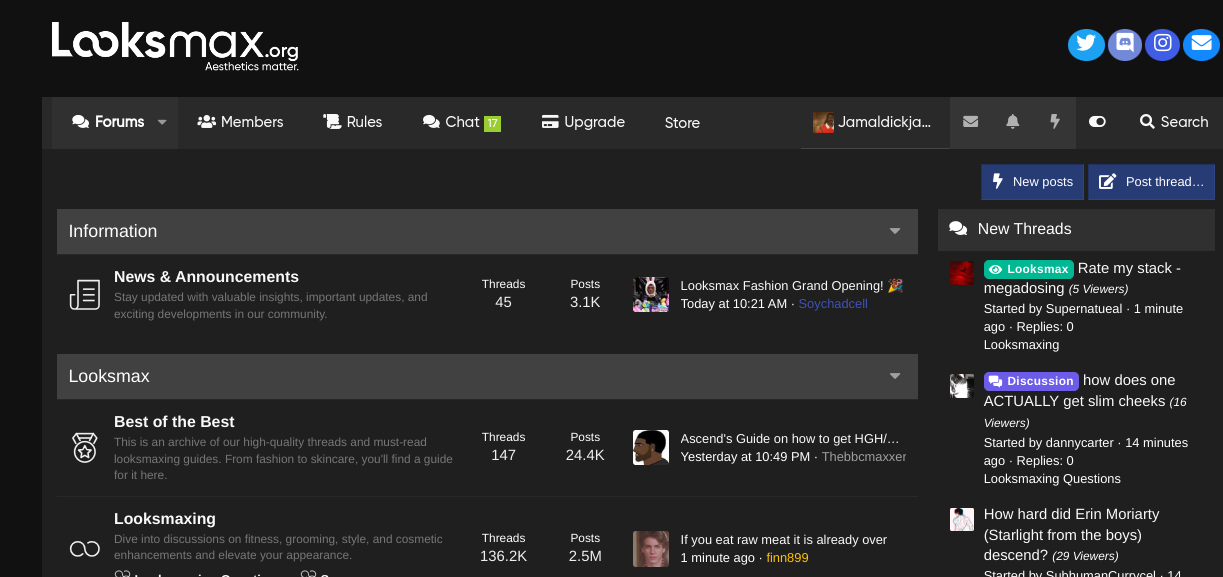1223x577 pixels.
Task: View Thebbcmaxxer's profile link
Action: (x=864, y=457)
